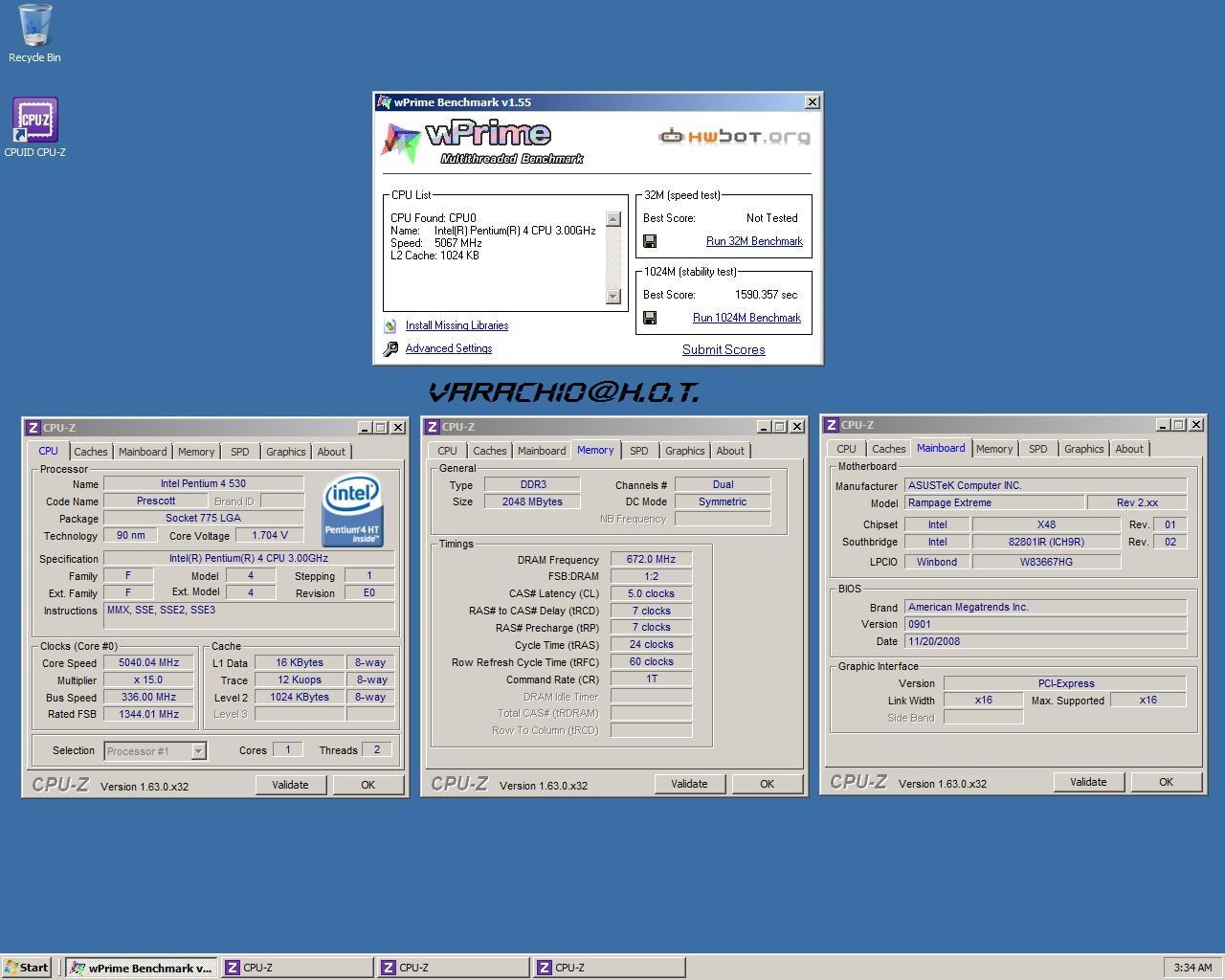Click the floppy save icon for 32M score

click(650, 241)
